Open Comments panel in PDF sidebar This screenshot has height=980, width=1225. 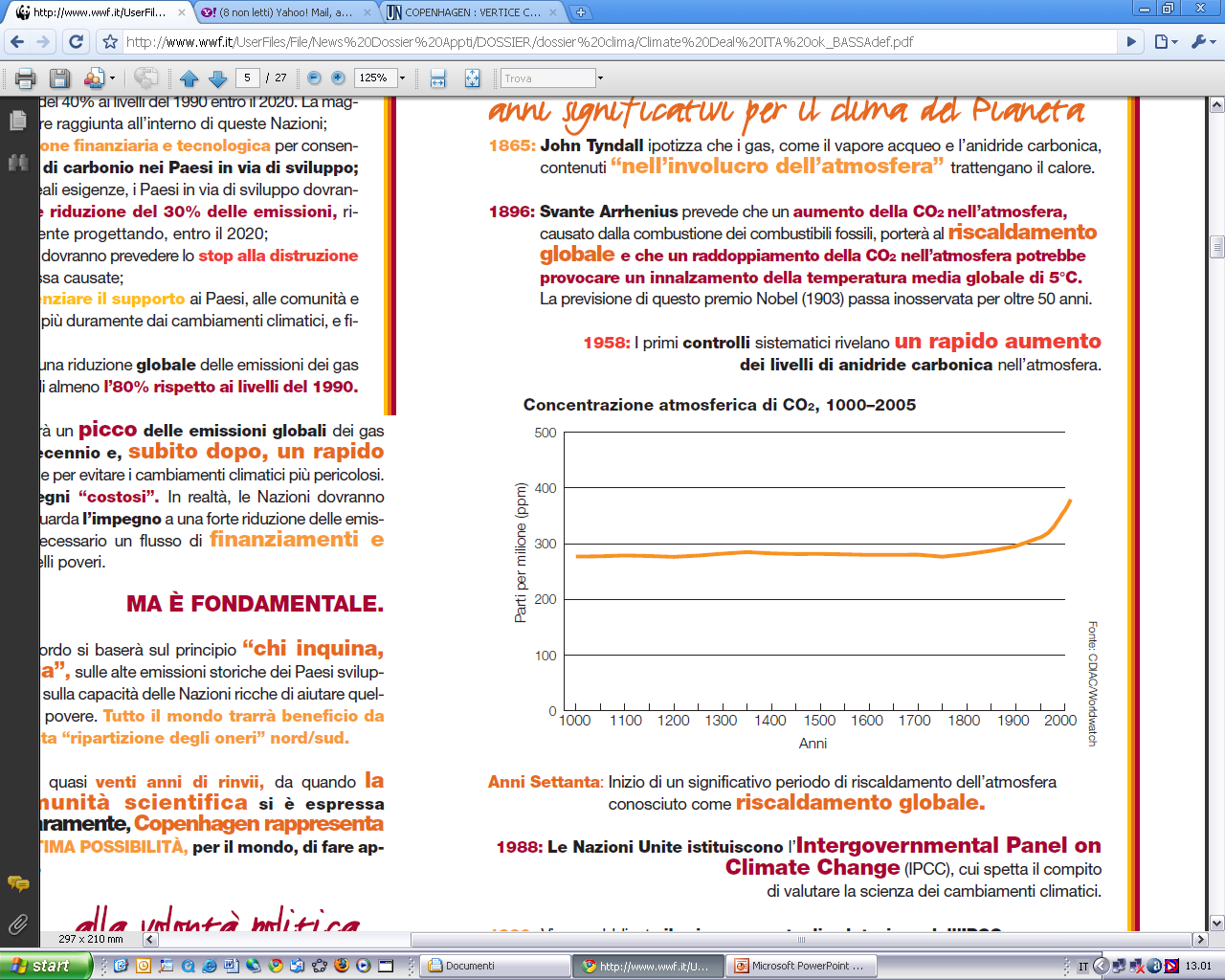pyautogui.click(x=18, y=883)
